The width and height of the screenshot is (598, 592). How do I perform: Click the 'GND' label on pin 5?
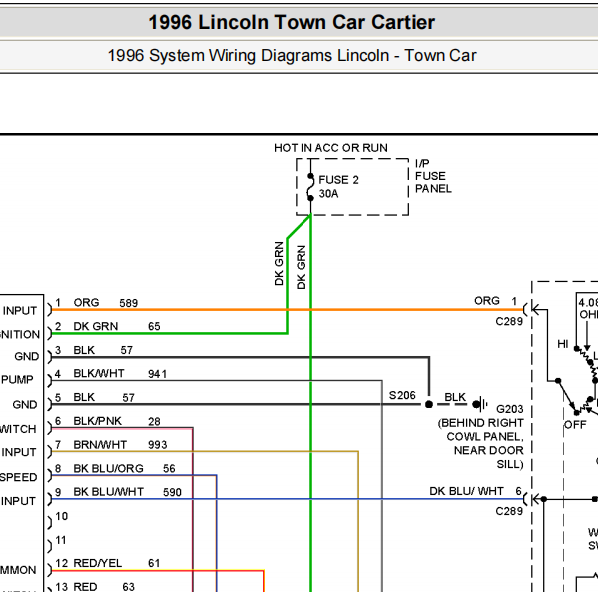point(25,404)
